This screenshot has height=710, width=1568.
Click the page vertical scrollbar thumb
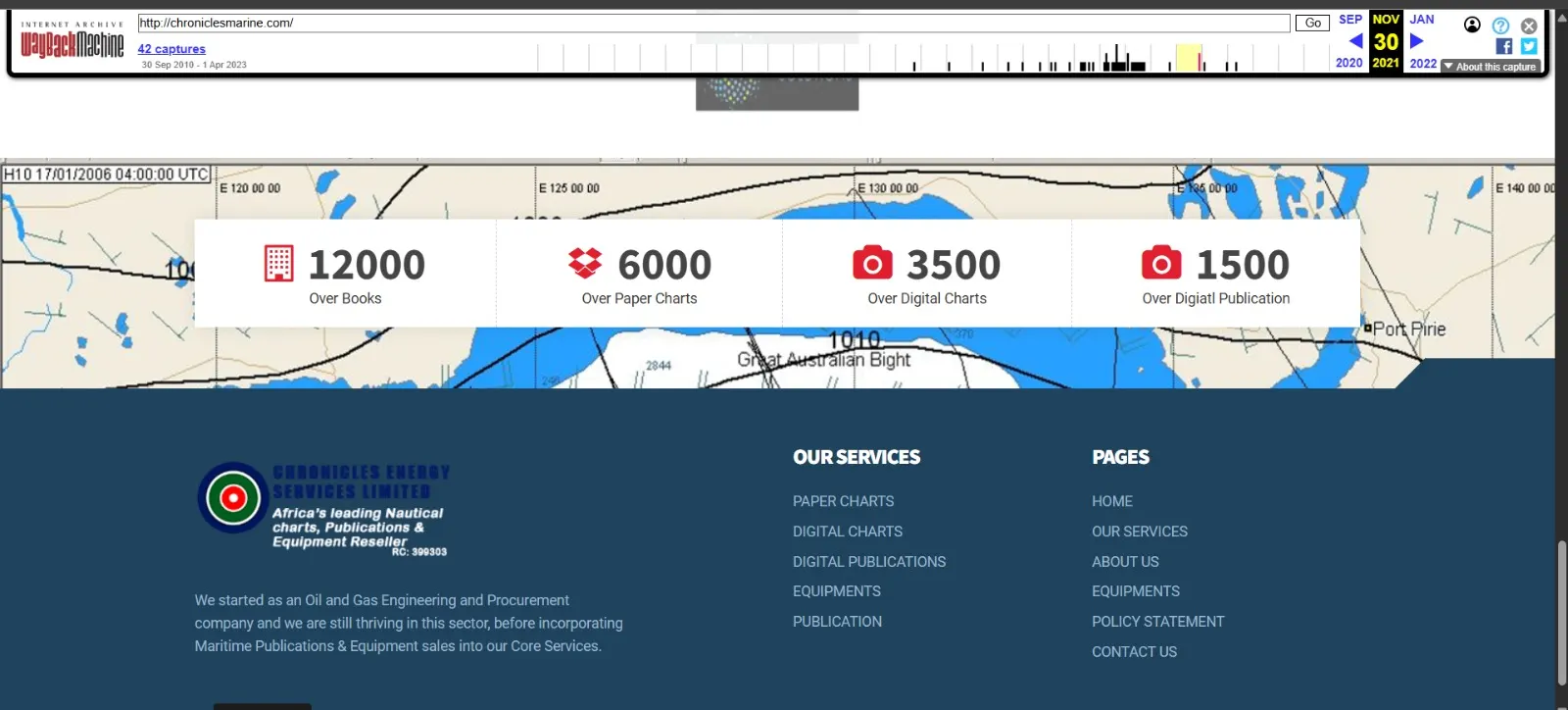1561,613
